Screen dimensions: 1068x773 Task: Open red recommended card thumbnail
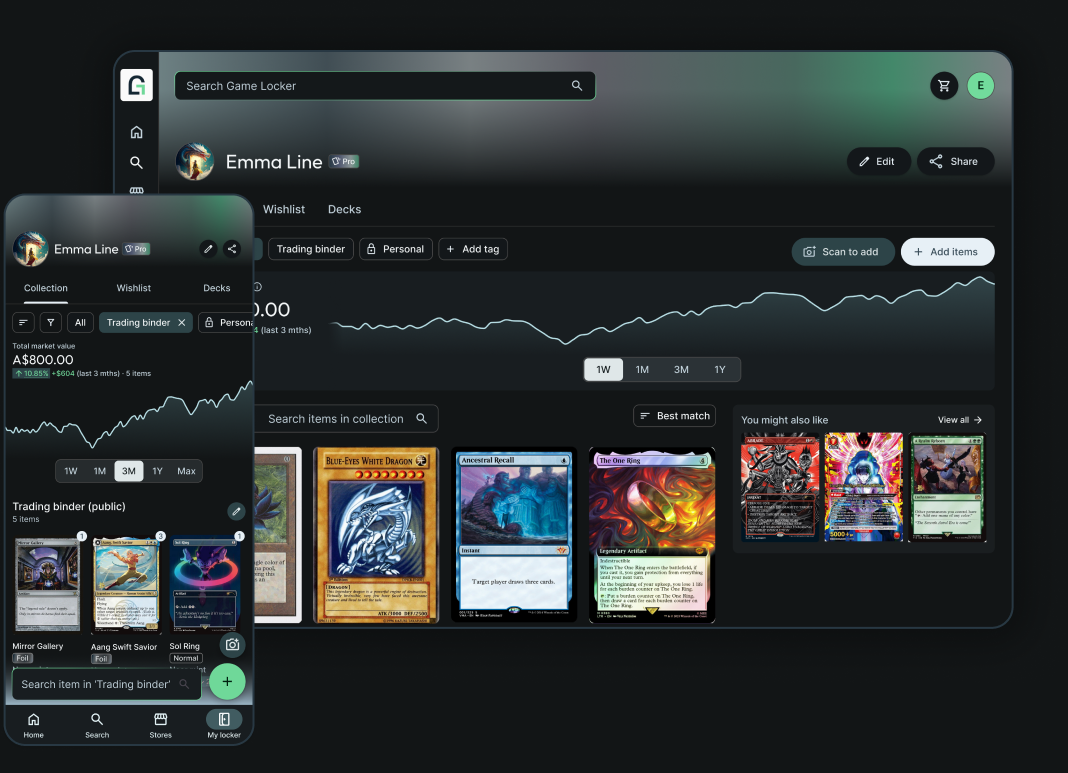[781, 487]
